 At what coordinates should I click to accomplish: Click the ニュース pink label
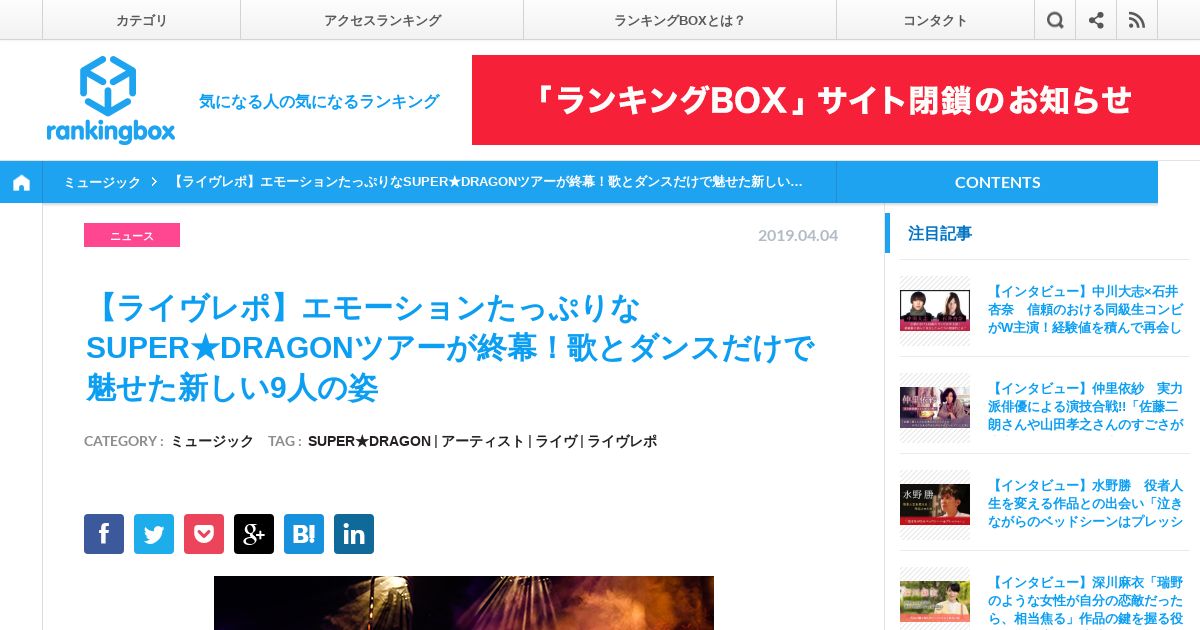pos(132,235)
